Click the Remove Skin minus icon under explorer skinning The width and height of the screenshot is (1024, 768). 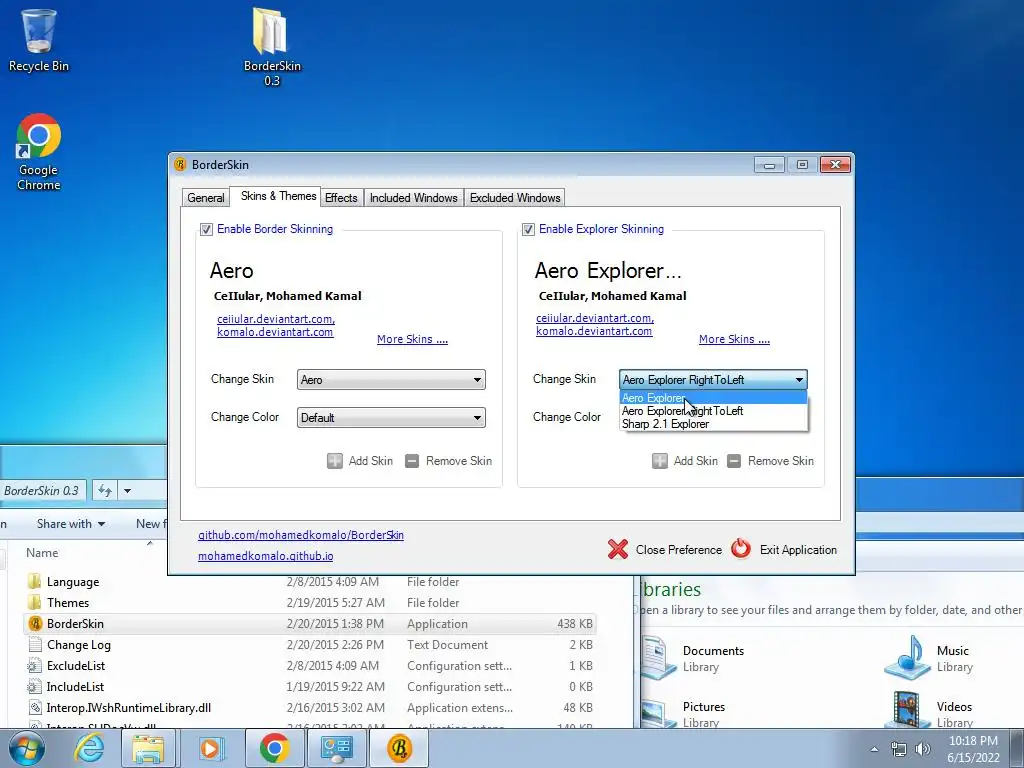pyautogui.click(x=734, y=461)
